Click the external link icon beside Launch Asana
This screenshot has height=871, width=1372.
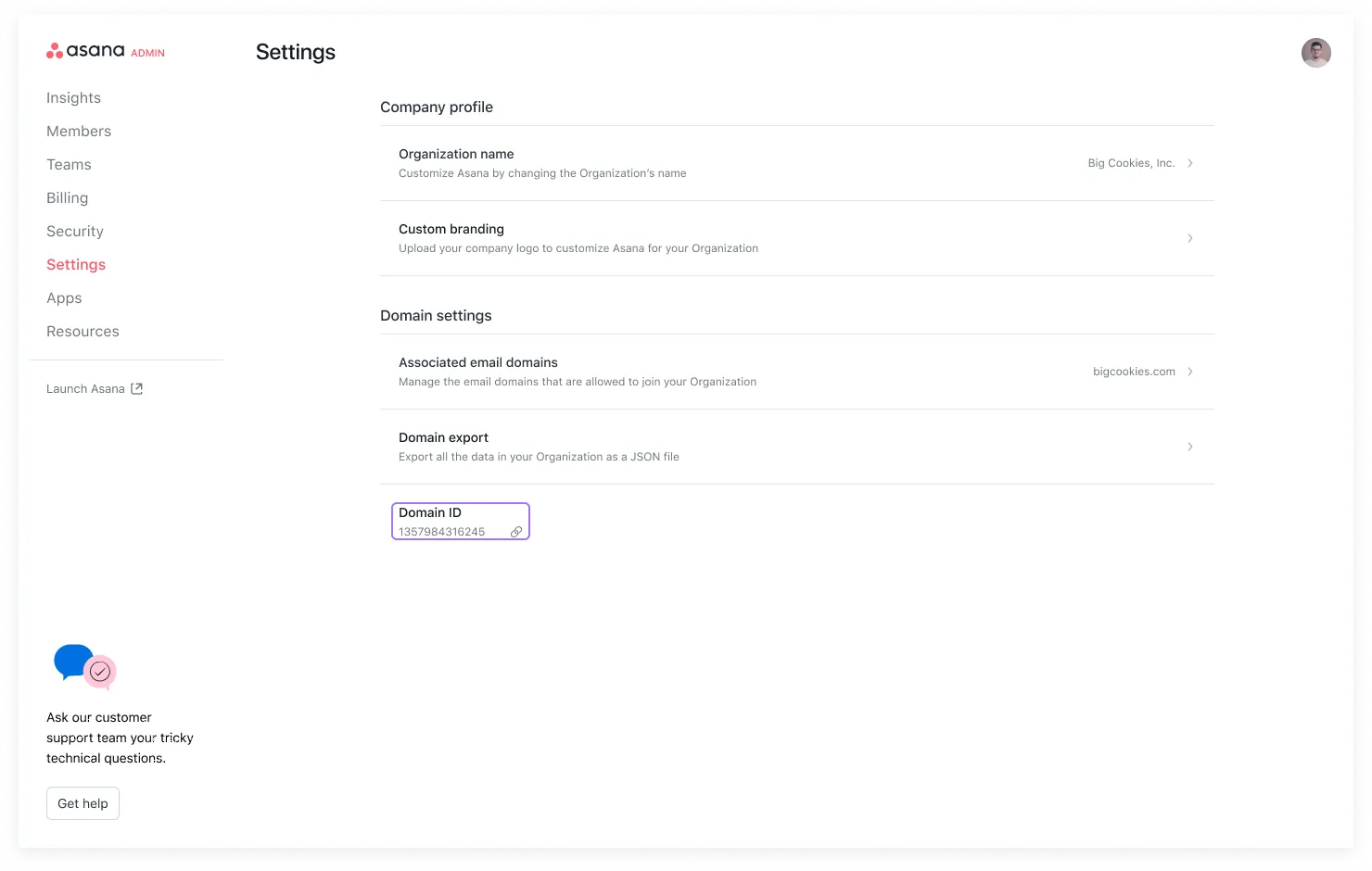(x=137, y=389)
